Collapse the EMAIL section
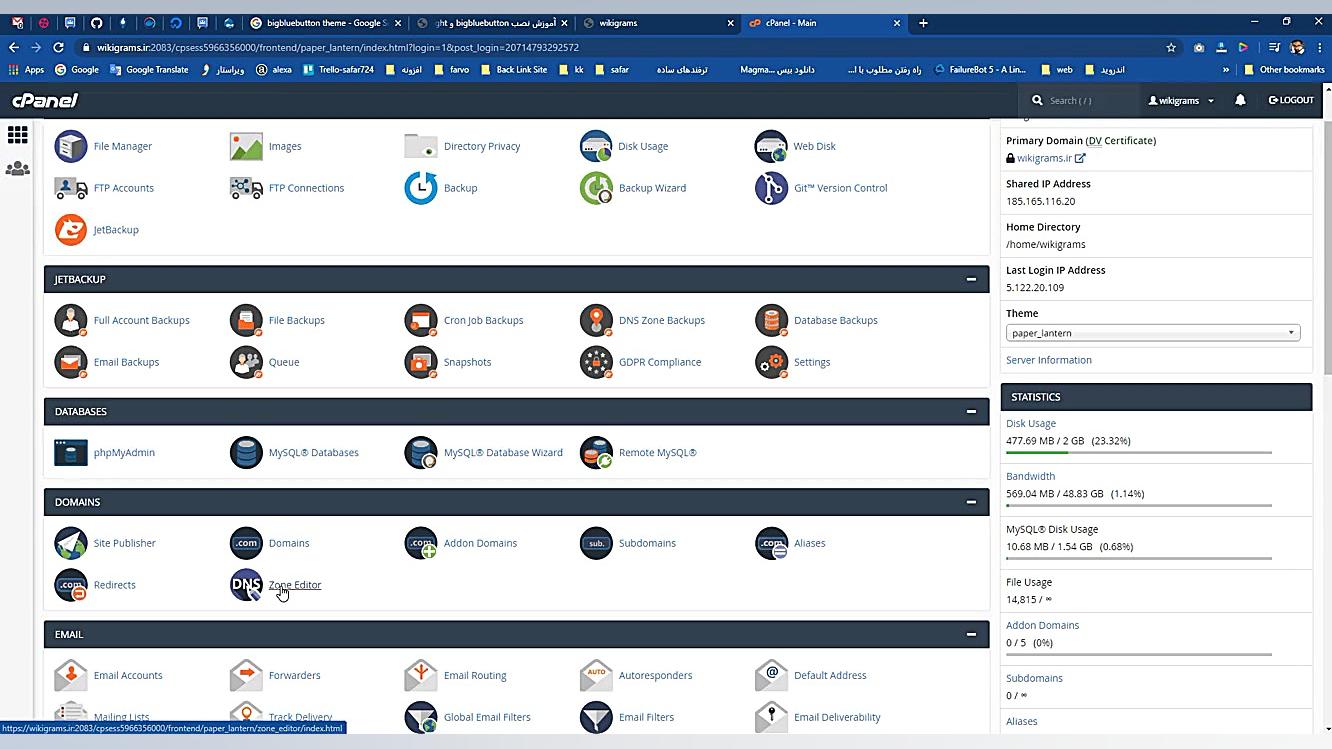1332x749 pixels. (971, 634)
